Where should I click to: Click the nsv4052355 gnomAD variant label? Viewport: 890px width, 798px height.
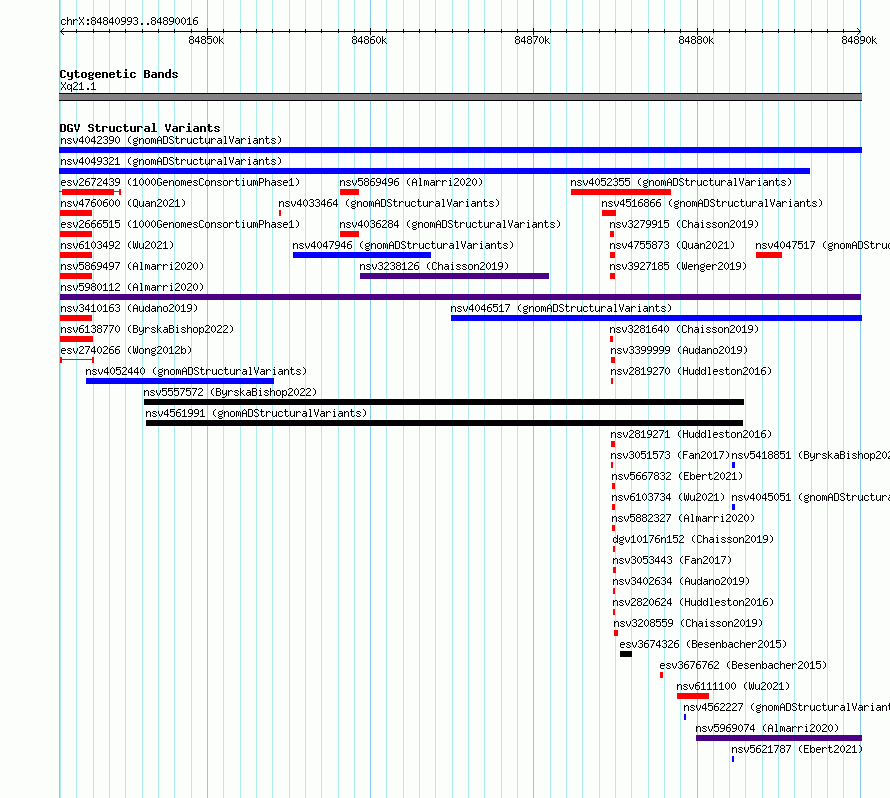point(681,182)
